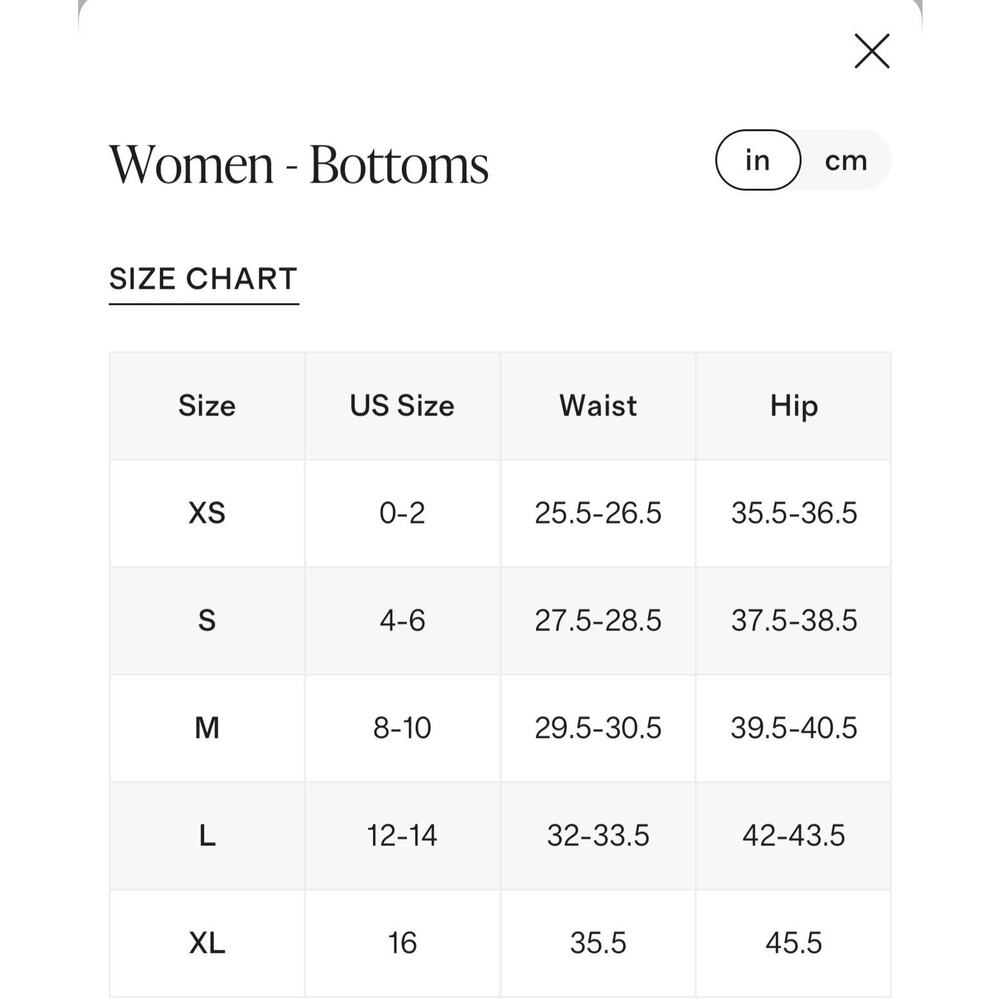Select the L size row label
Viewport: 1000px width, 1000px height.
[x=207, y=835]
